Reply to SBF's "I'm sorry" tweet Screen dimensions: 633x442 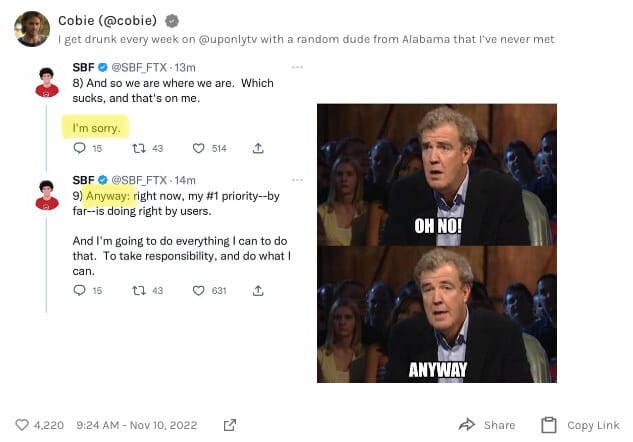(x=80, y=148)
